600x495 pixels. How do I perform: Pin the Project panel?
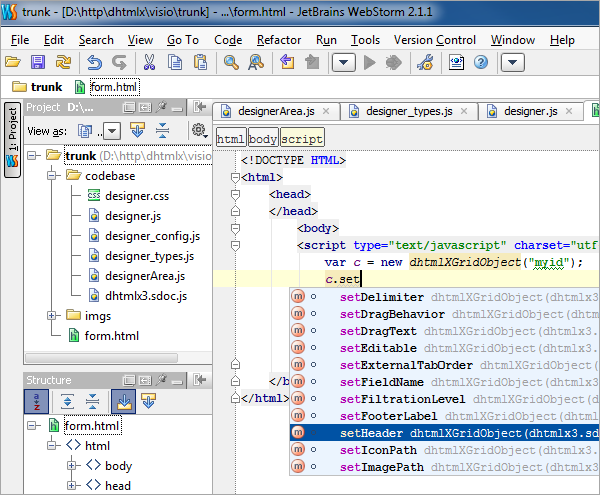tap(161, 107)
